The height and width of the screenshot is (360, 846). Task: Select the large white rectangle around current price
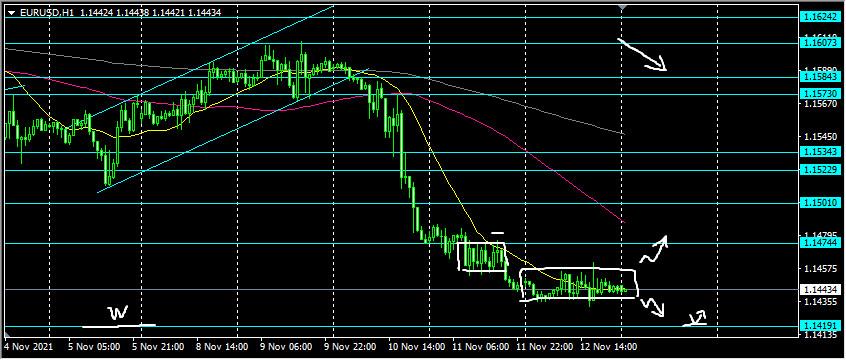(578, 284)
